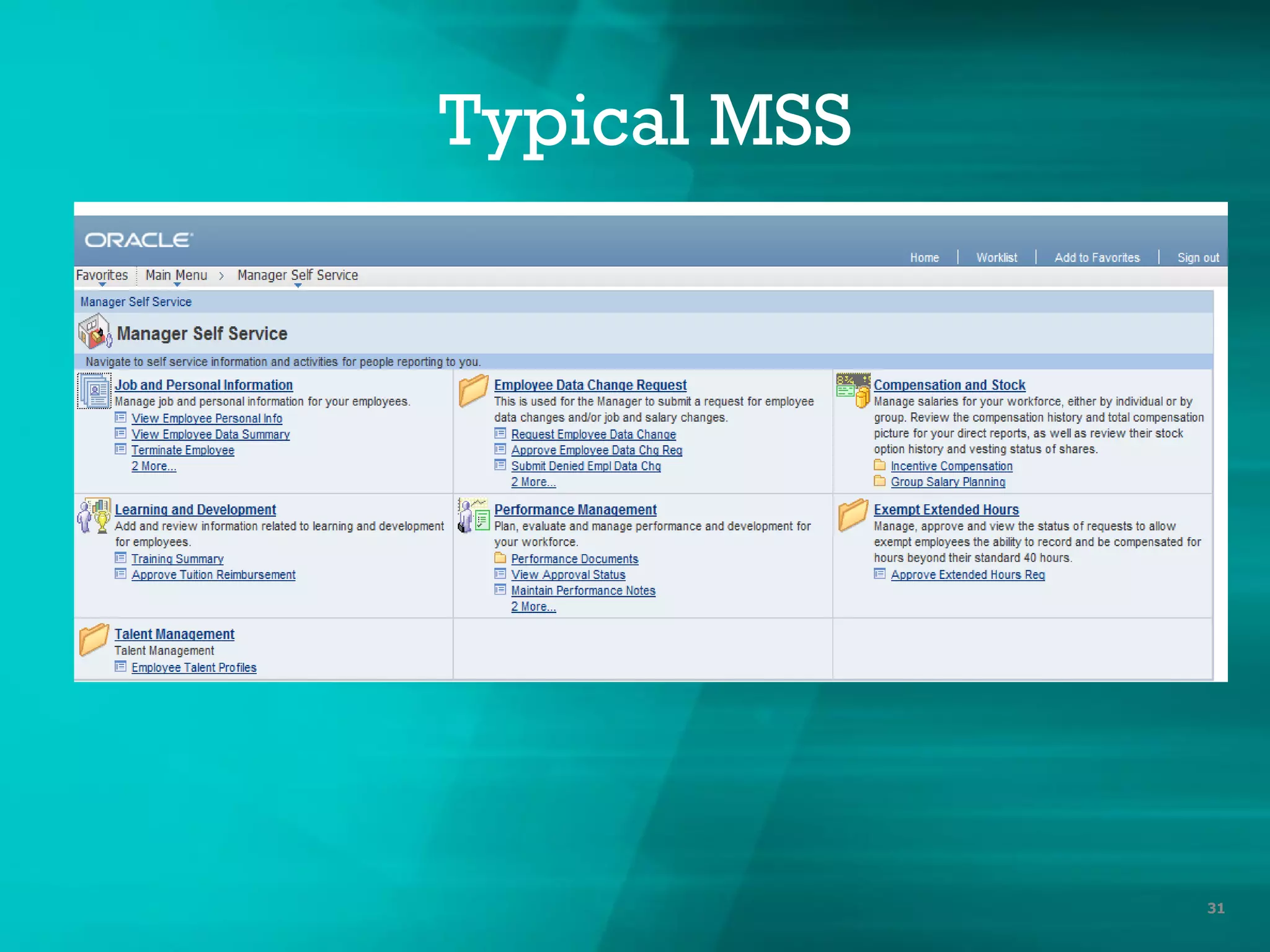The height and width of the screenshot is (952, 1270).
Task: Open the Worklist header link
Action: [x=997, y=258]
